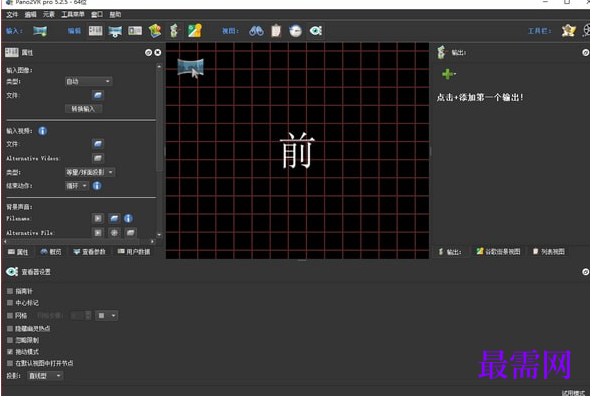Image resolution: width=590 pixels, height=396 pixels.
Task: Click the 前 label in the viewer
Action: point(297,151)
